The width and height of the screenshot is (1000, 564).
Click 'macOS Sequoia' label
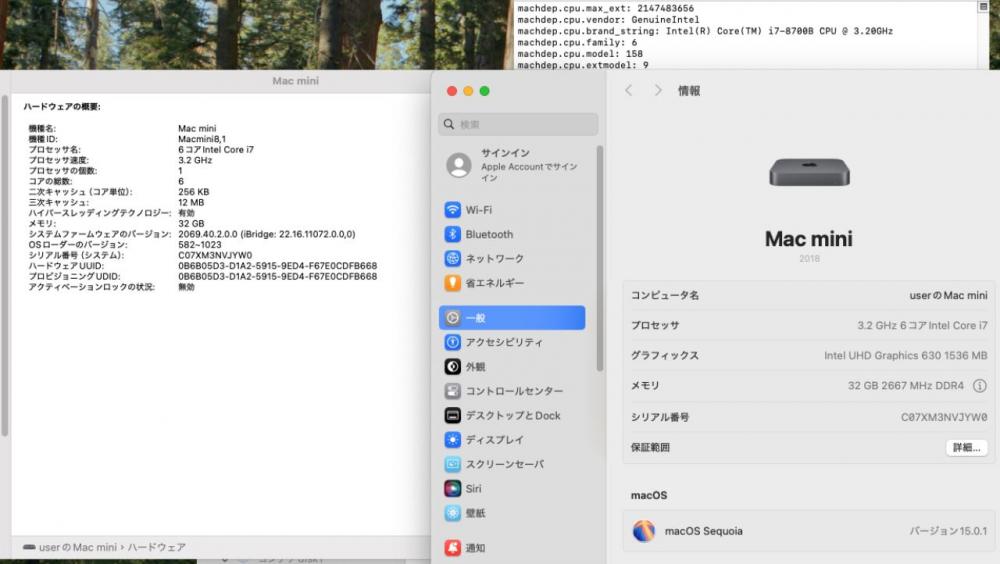(703, 531)
